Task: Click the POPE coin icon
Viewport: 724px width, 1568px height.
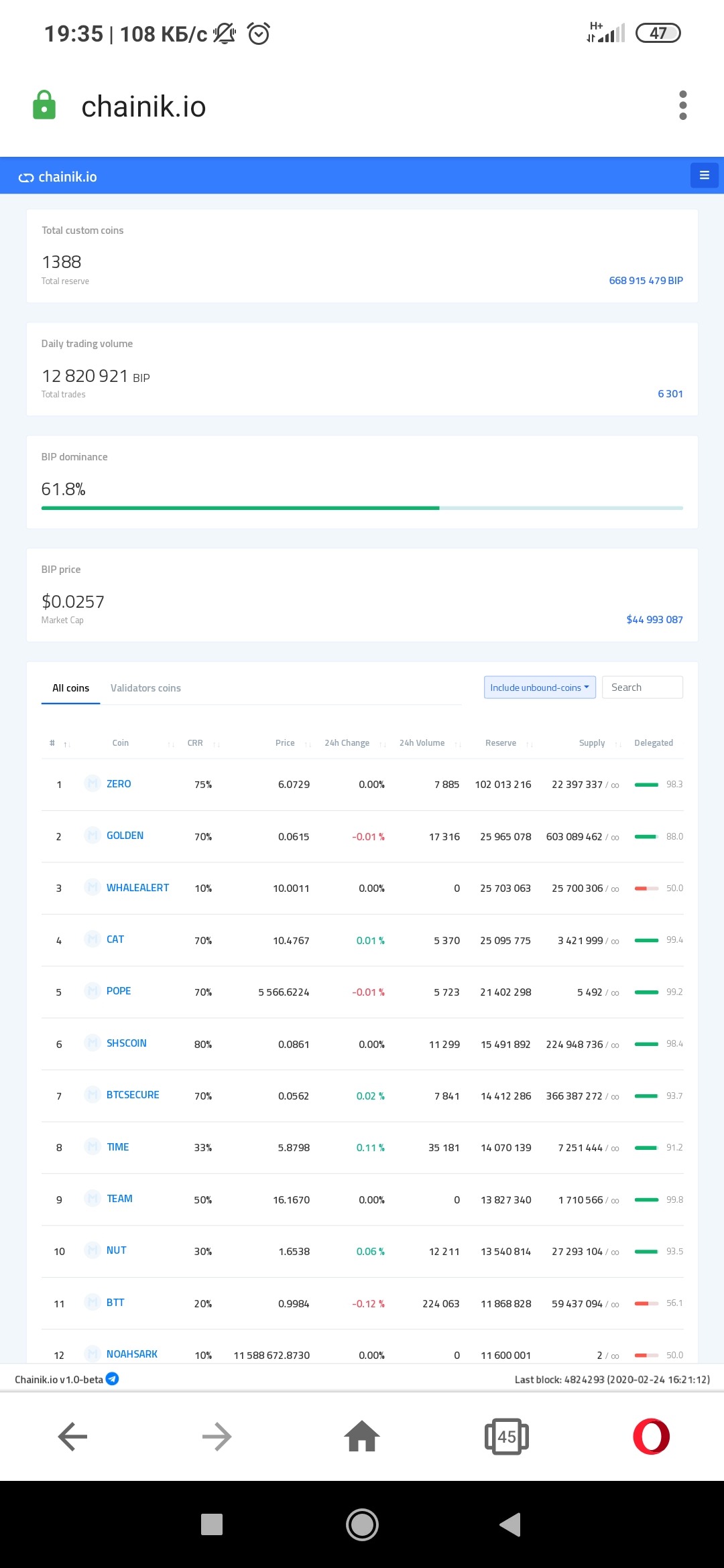Action: pyautogui.click(x=93, y=990)
